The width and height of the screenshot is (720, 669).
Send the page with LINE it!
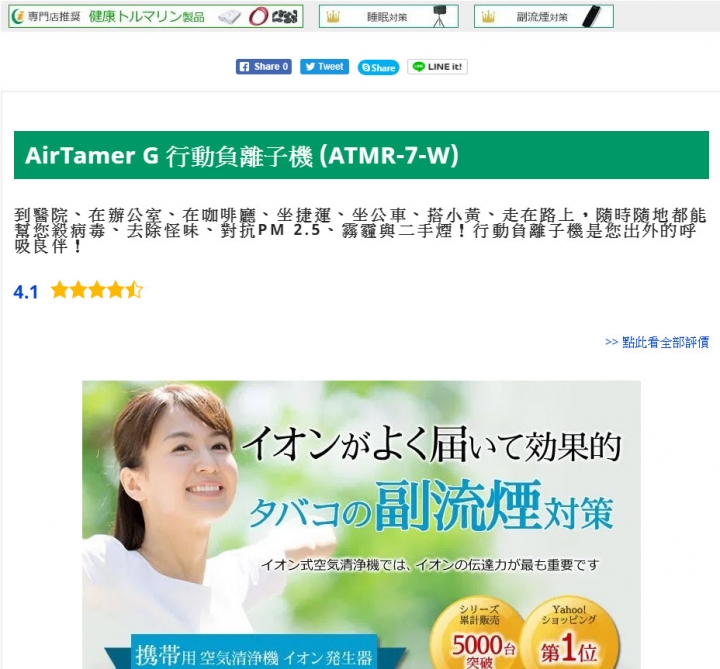pos(437,67)
